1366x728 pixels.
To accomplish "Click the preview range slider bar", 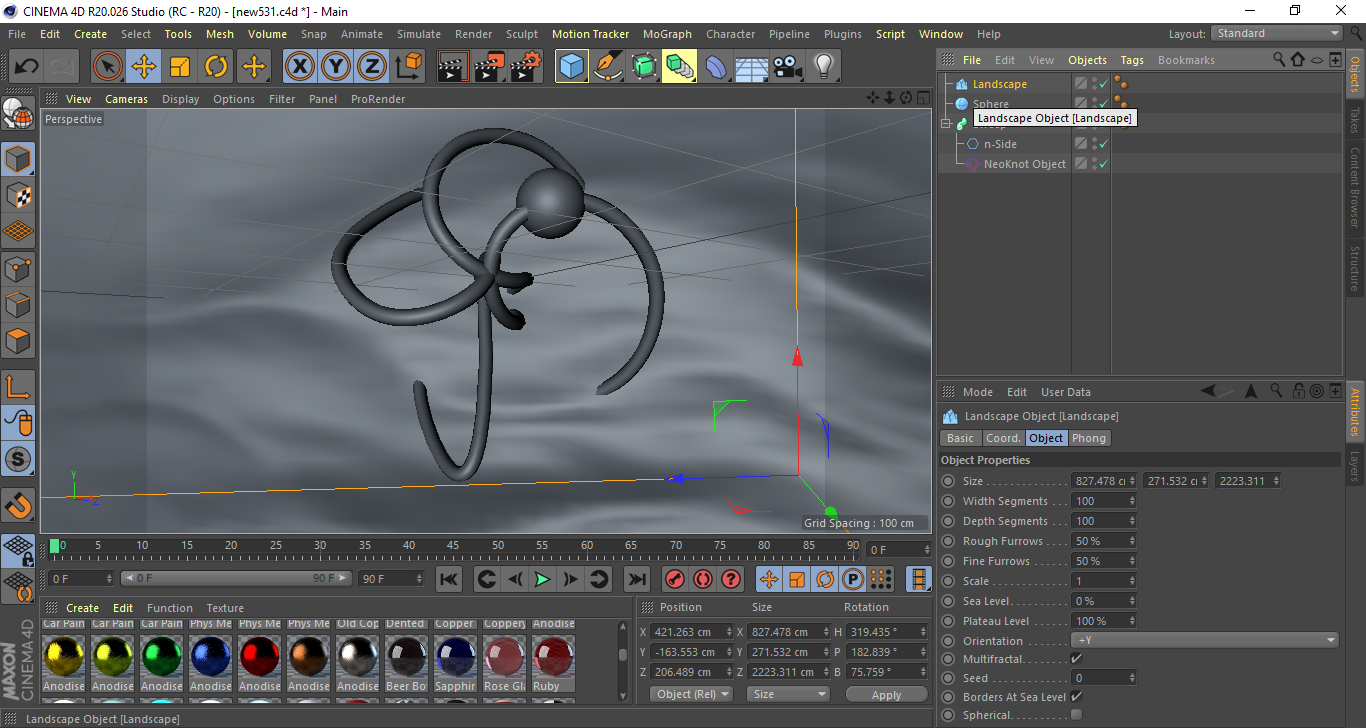I will click(x=236, y=578).
